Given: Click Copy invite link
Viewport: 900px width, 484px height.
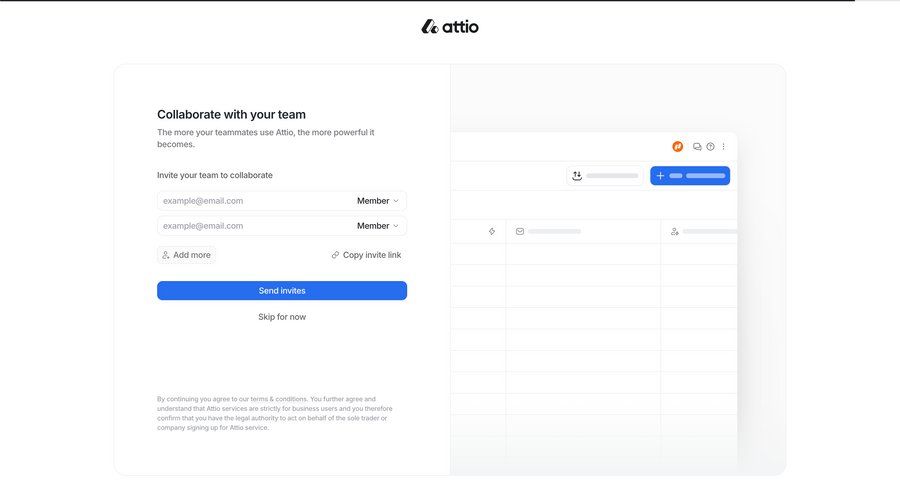Looking at the screenshot, I should [366, 255].
